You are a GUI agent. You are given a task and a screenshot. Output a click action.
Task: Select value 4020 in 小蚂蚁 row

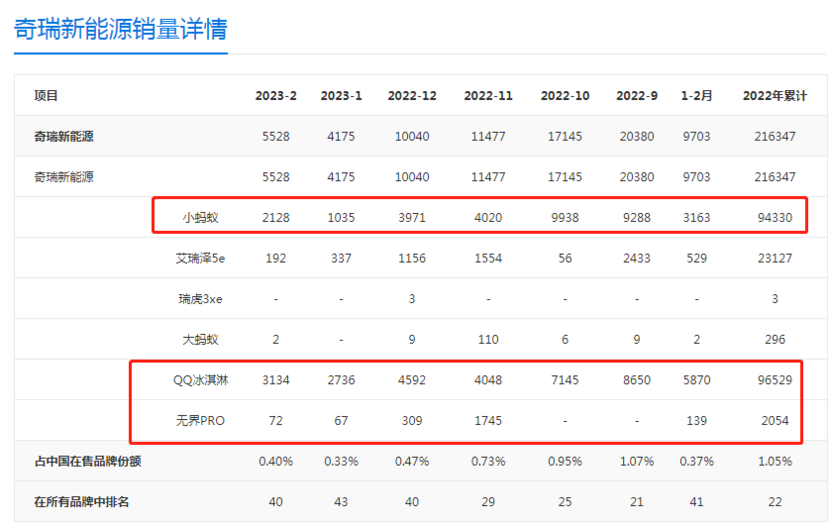coord(488,218)
